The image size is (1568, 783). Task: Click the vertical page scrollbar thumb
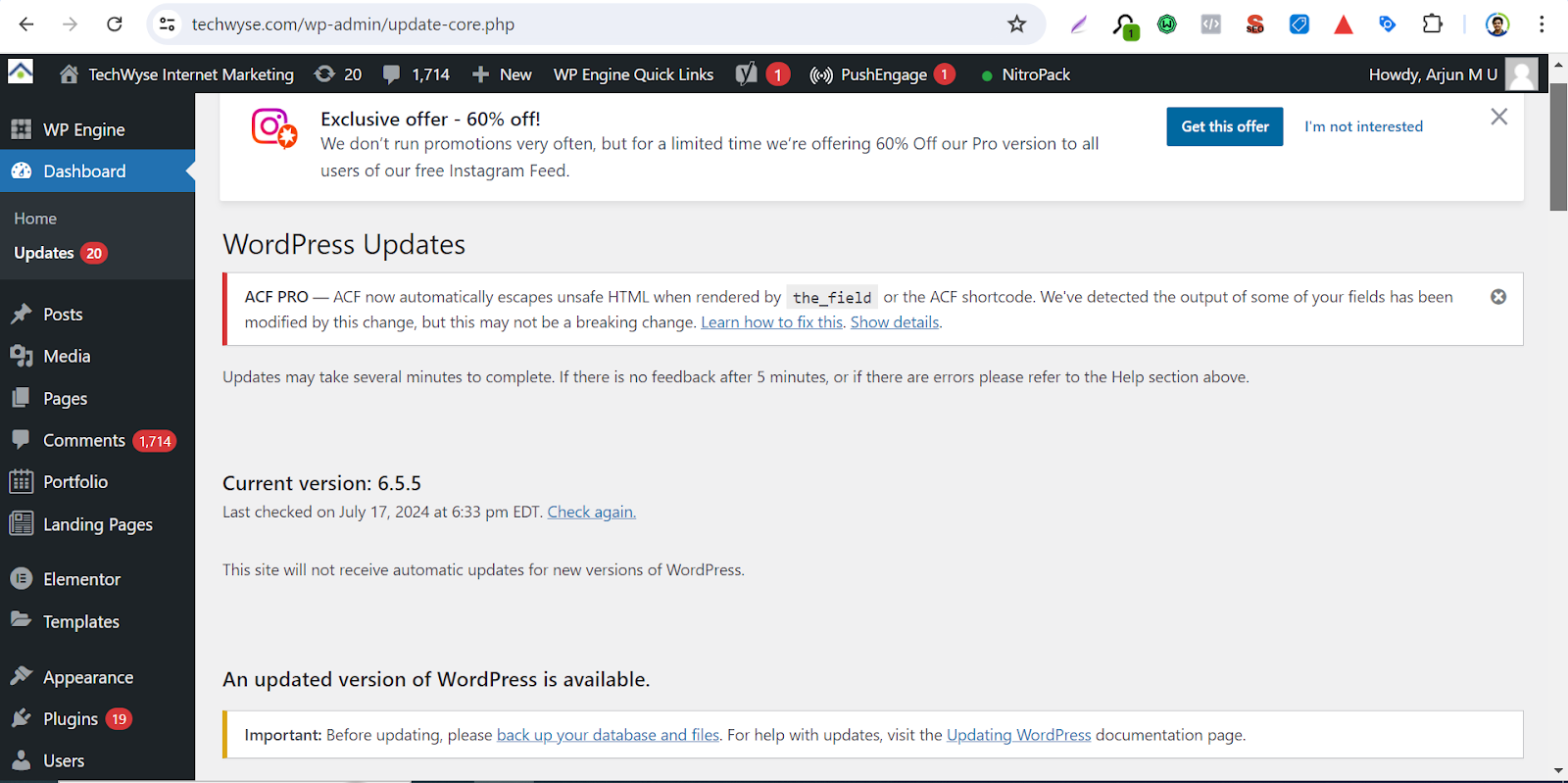tap(1558, 147)
